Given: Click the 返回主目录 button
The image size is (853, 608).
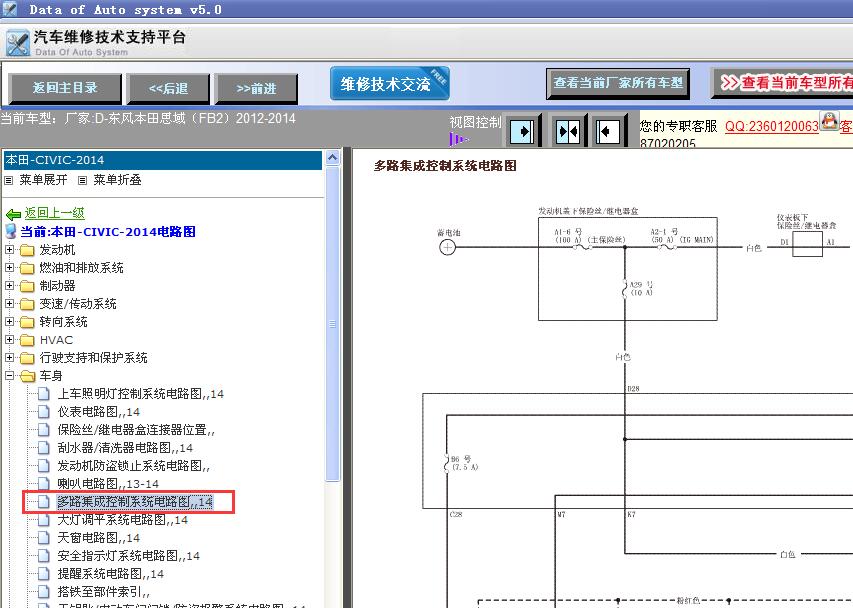Looking at the screenshot, I should [x=65, y=88].
